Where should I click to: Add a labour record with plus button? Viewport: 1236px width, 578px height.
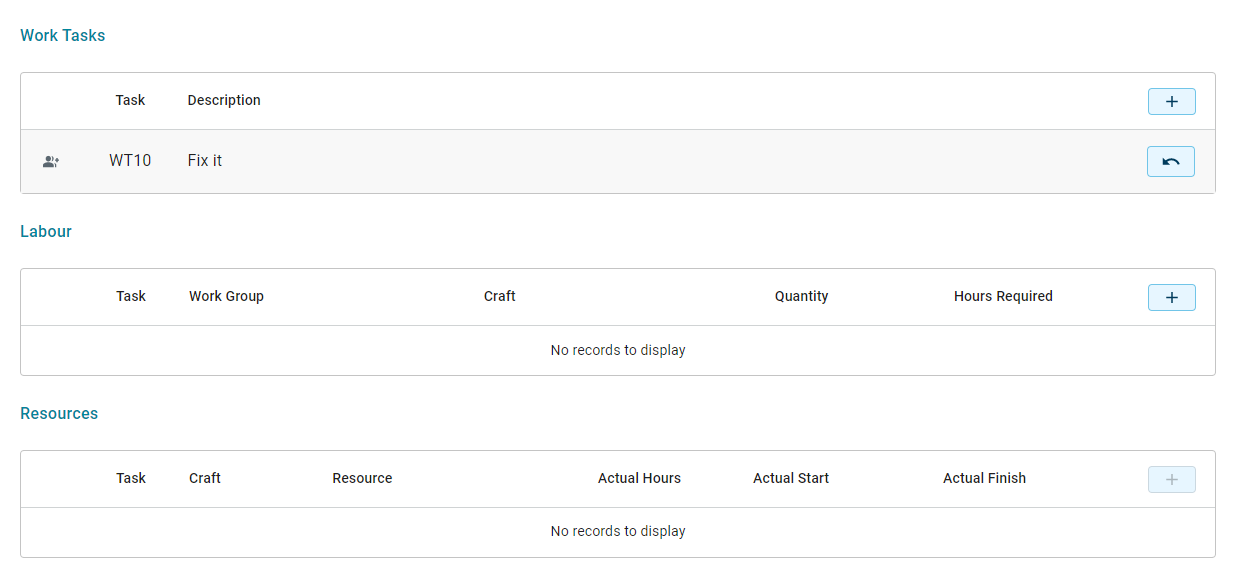coord(1171,297)
